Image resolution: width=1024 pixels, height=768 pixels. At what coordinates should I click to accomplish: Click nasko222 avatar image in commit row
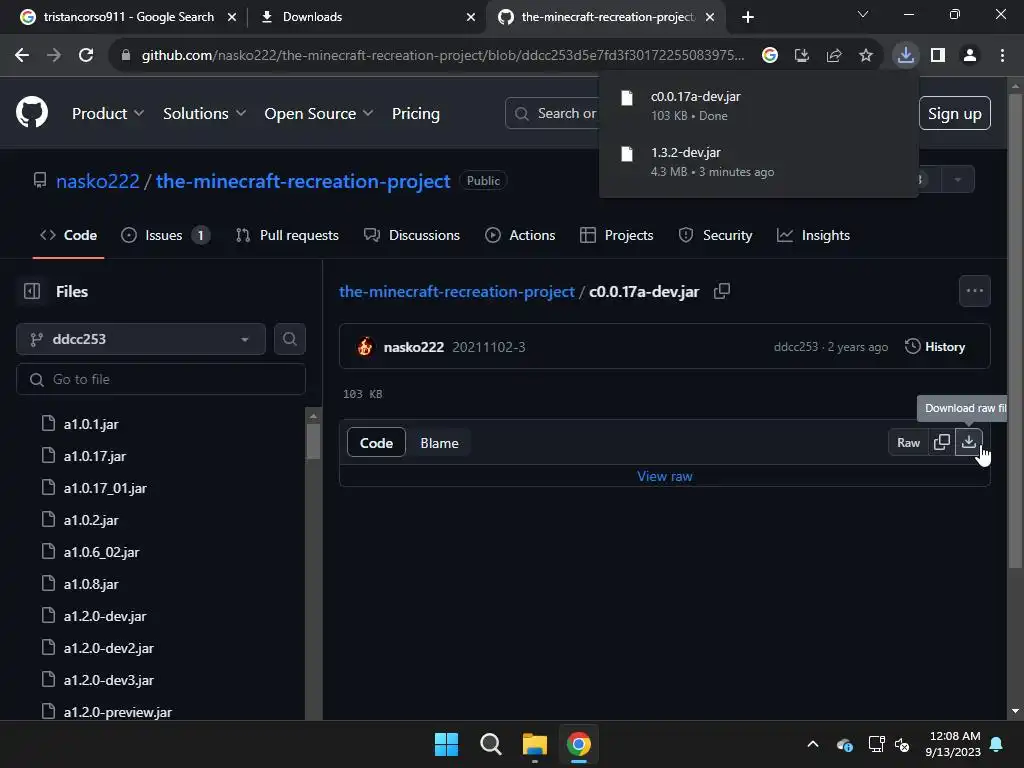pyautogui.click(x=365, y=347)
